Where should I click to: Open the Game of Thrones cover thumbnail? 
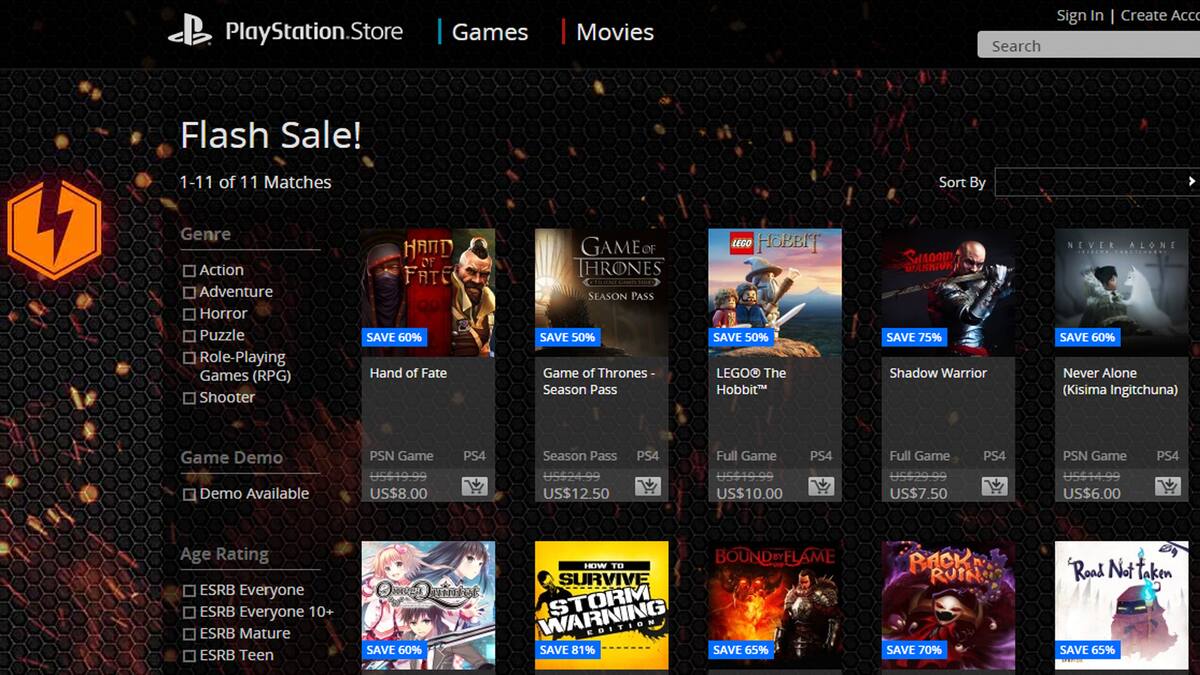click(x=602, y=293)
